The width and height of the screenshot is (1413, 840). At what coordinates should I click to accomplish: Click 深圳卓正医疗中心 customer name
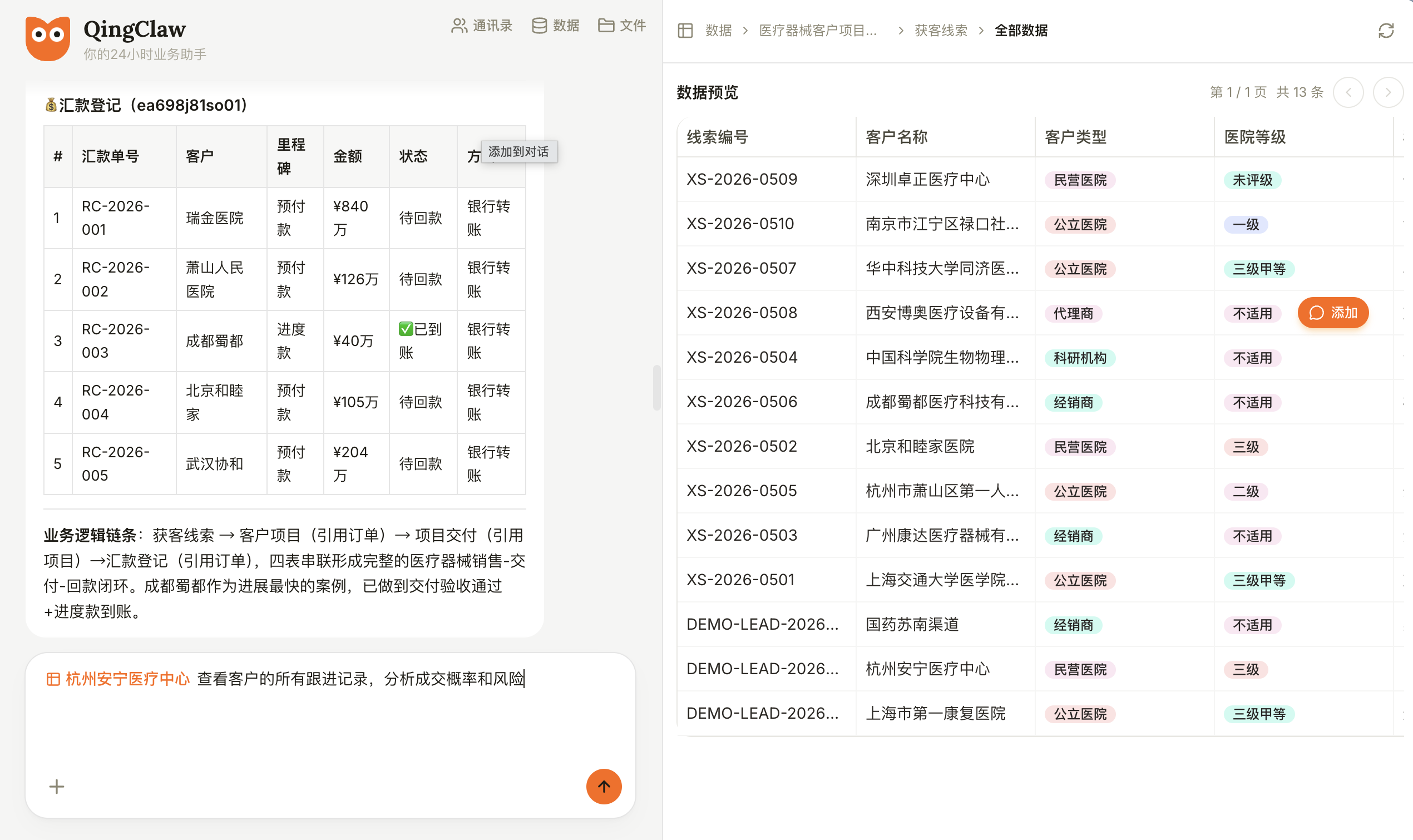(927, 180)
